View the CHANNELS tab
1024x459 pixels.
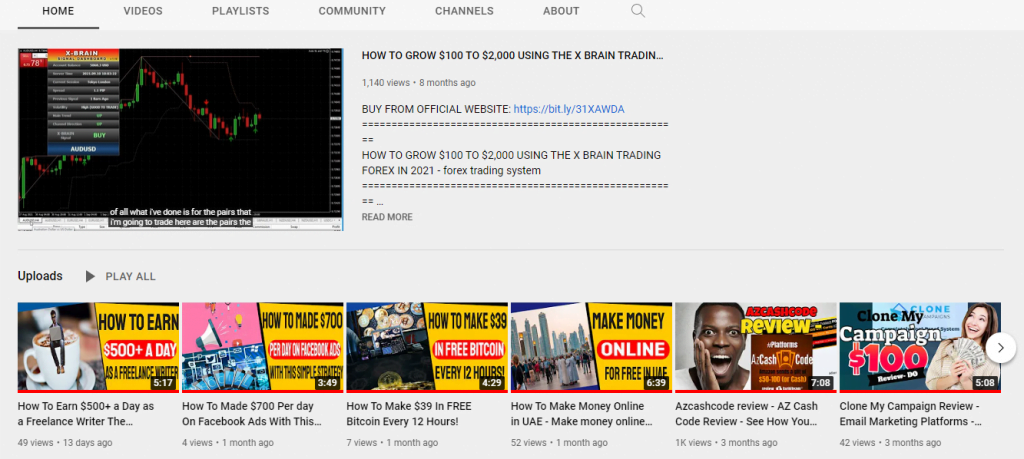[x=464, y=11]
